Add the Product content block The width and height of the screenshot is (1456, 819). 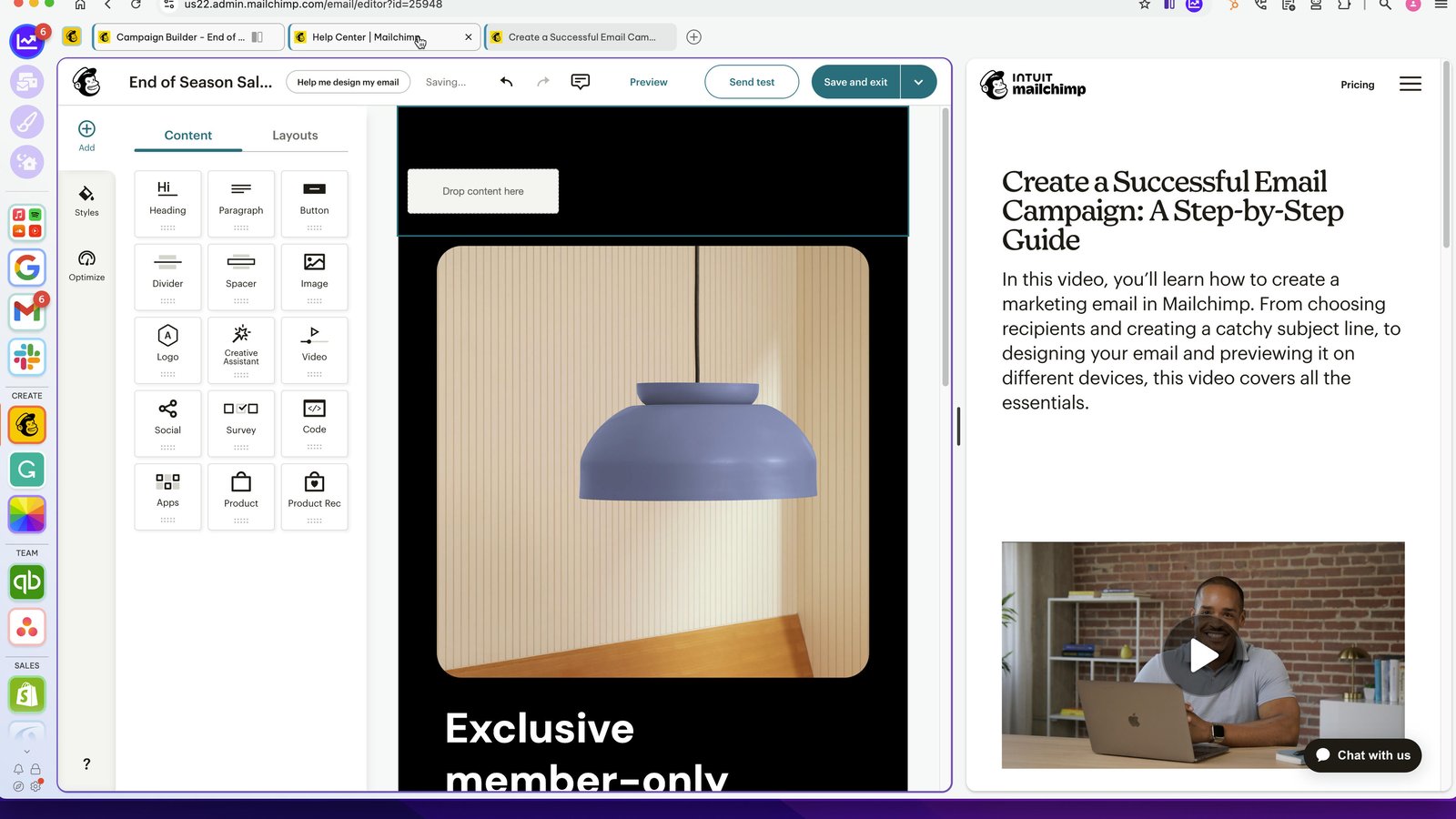(241, 497)
